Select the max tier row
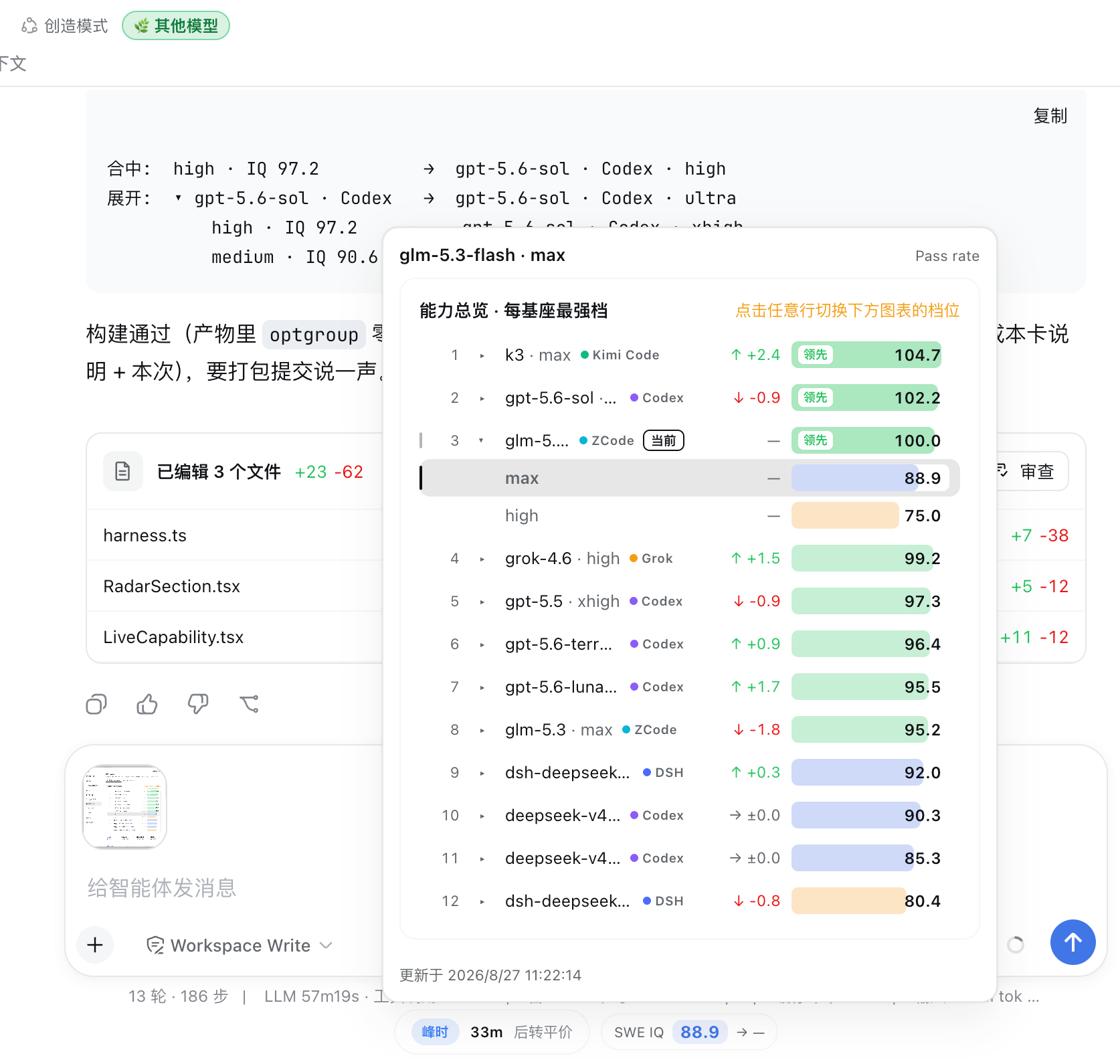This screenshot has width=1120, height=1064. 690,478
